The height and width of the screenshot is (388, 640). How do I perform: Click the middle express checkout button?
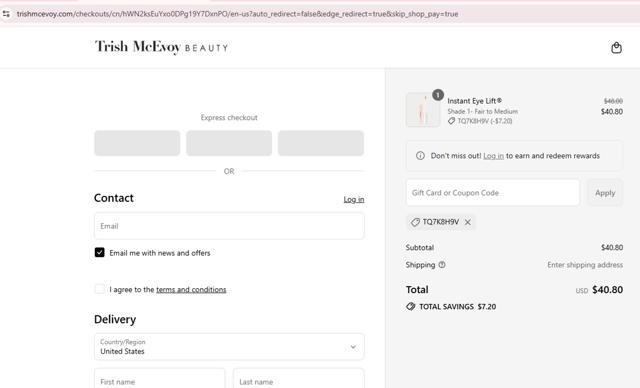coord(229,143)
